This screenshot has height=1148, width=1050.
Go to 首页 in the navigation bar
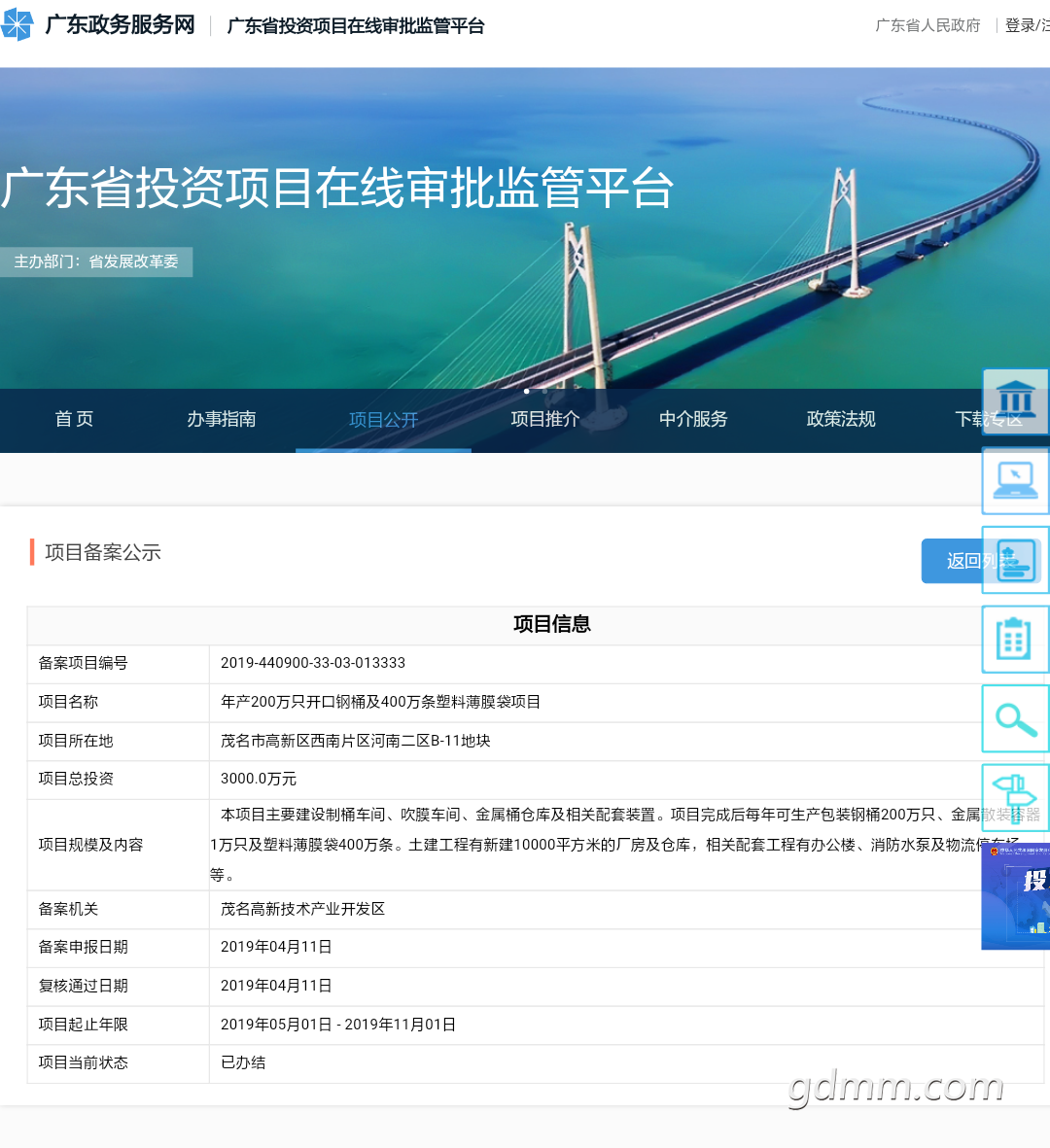click(74, 419)
